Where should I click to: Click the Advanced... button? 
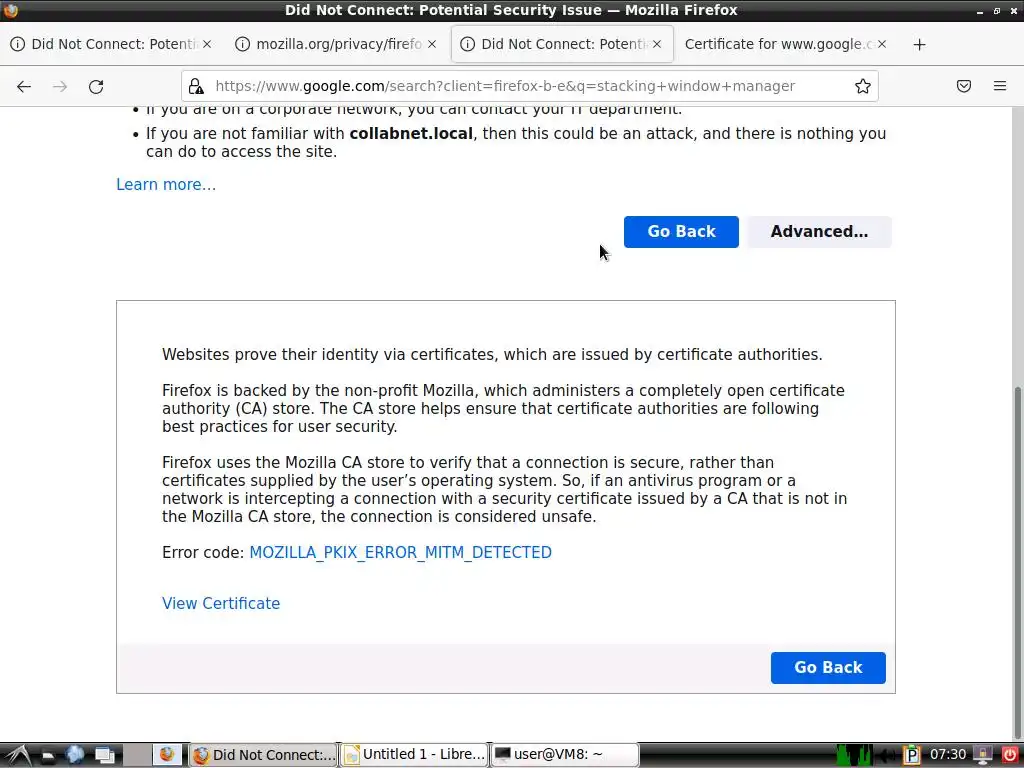click(x=819, y=232)
